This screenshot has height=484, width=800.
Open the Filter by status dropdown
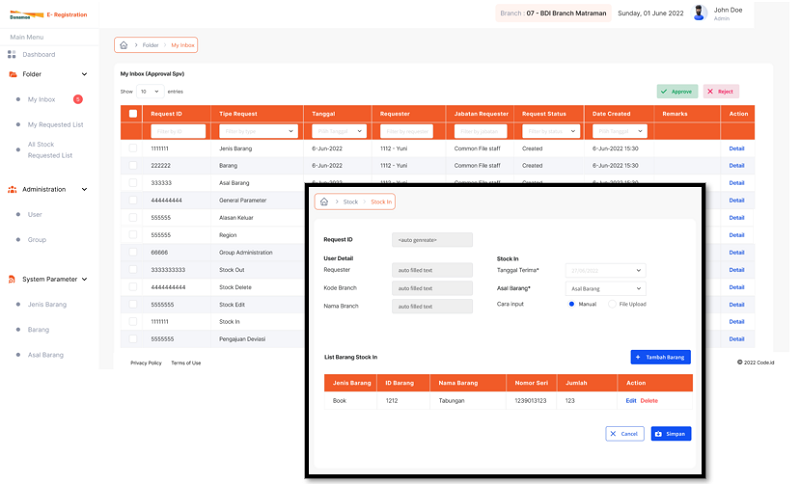551,131
